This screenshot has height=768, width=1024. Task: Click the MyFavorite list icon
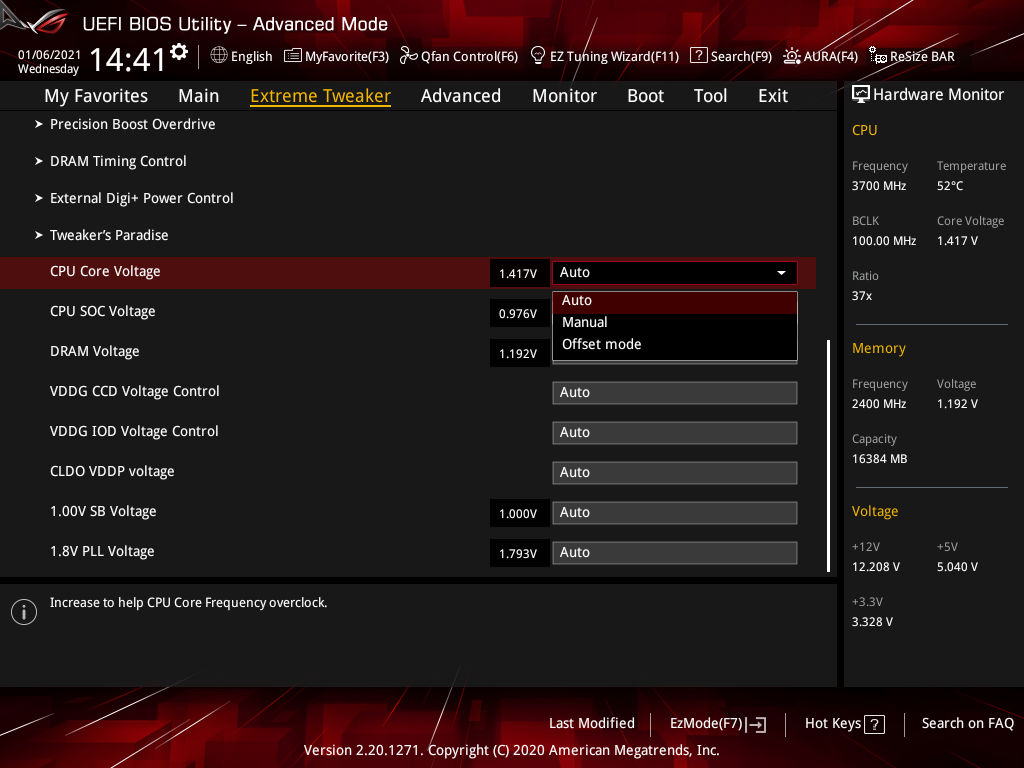click(x=293, y=56)
